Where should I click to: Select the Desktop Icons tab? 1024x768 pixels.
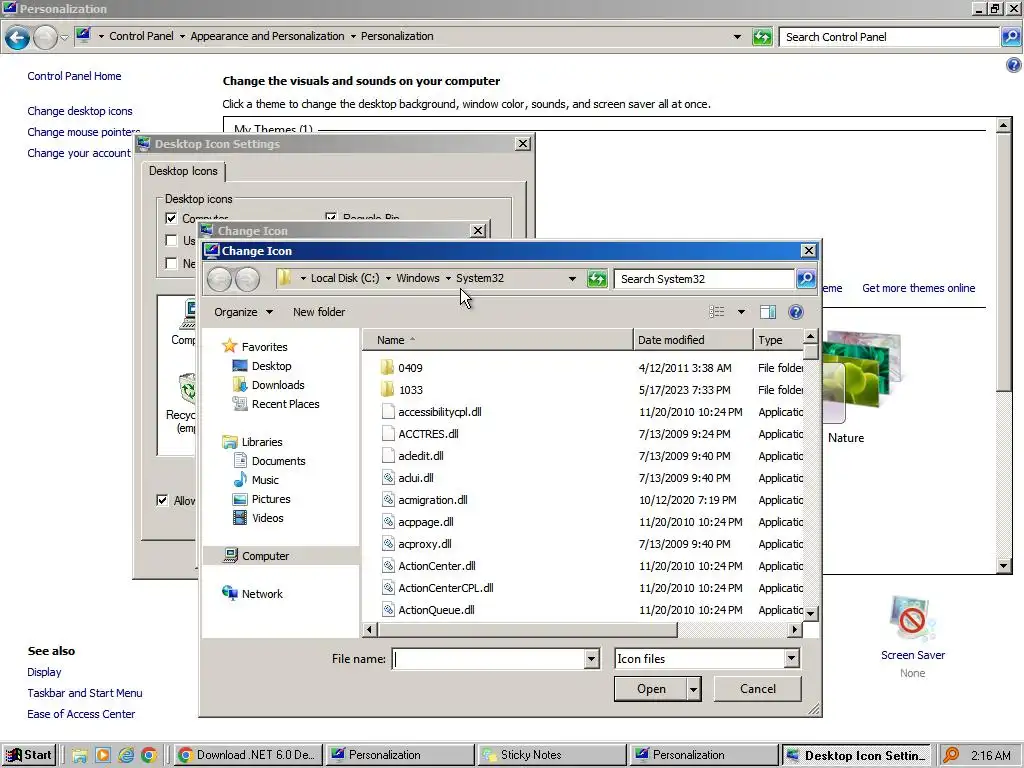[183, 171]
